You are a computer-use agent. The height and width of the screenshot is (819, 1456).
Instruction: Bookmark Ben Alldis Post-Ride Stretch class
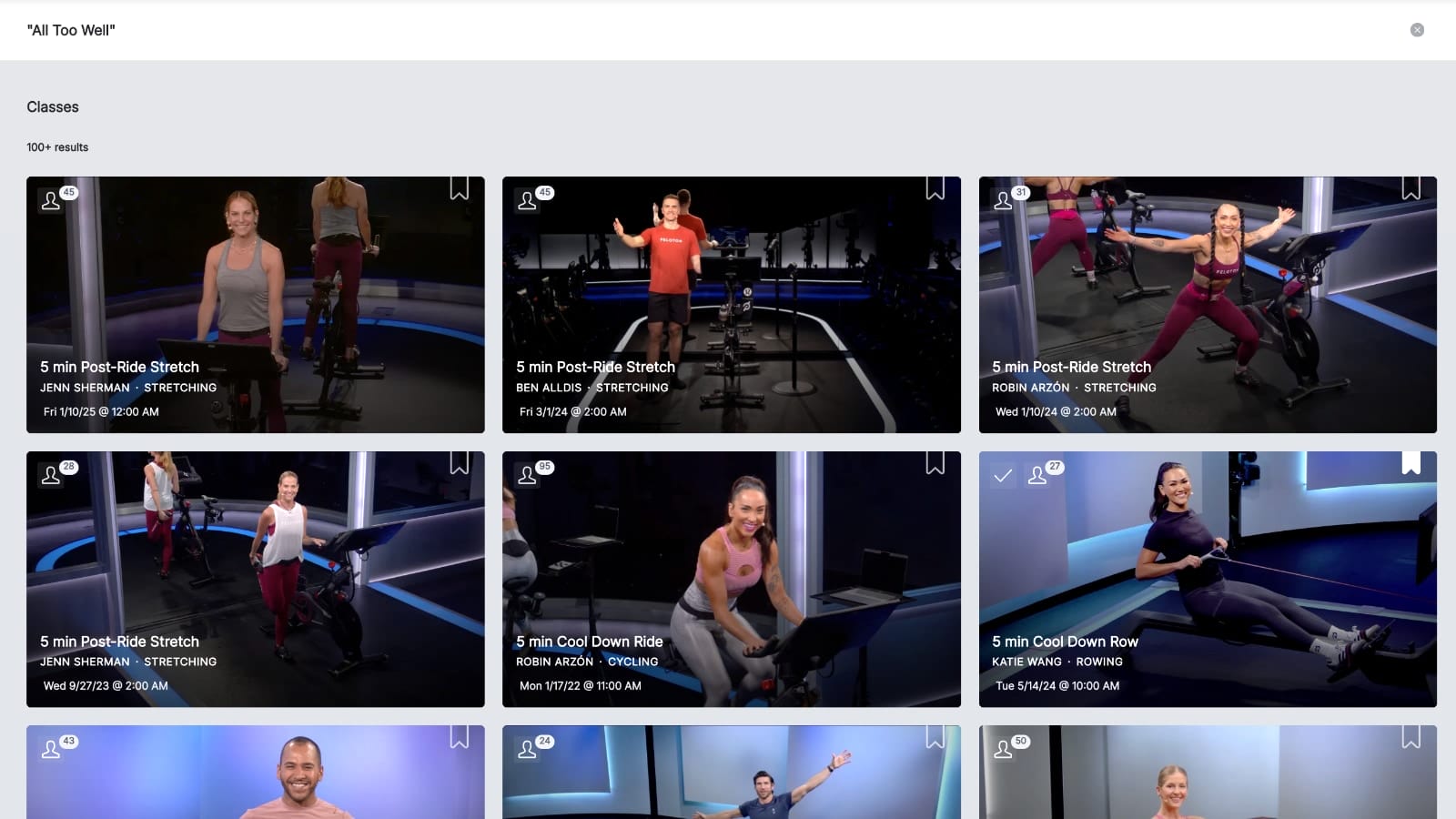(935, 188)
